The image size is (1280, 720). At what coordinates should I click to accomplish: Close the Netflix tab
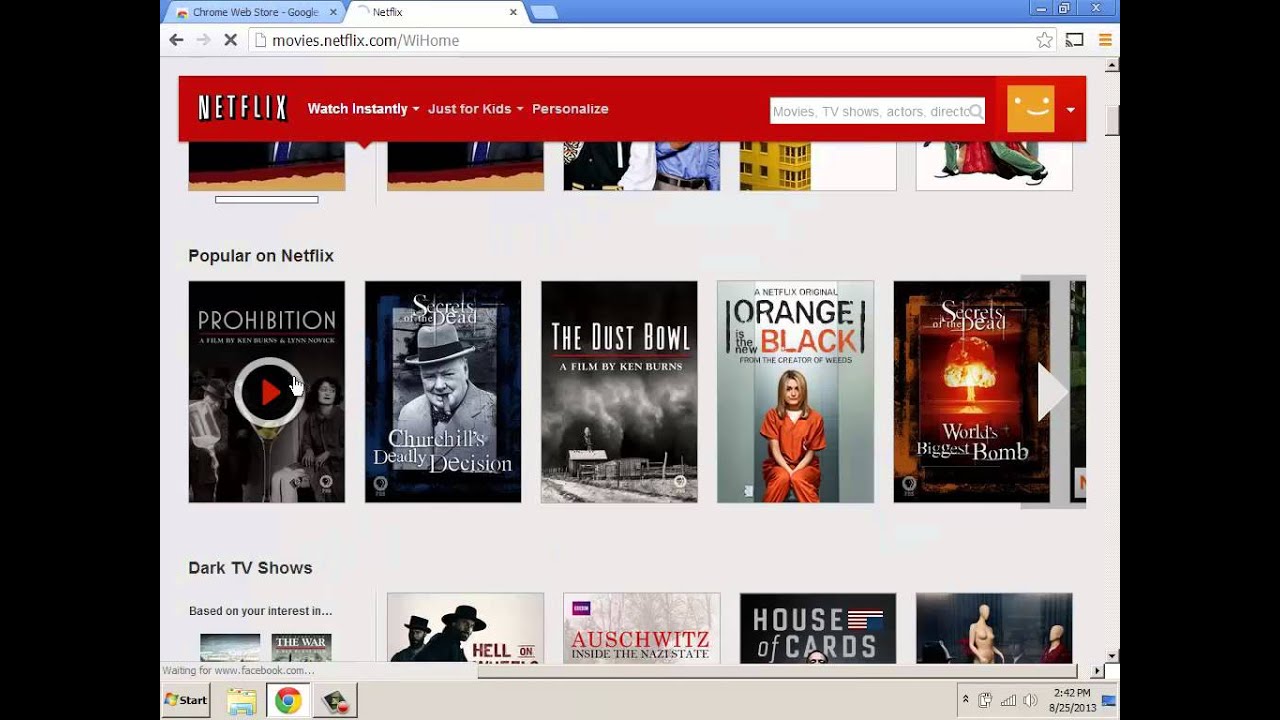pyautogui.click(x=514, y=12)
